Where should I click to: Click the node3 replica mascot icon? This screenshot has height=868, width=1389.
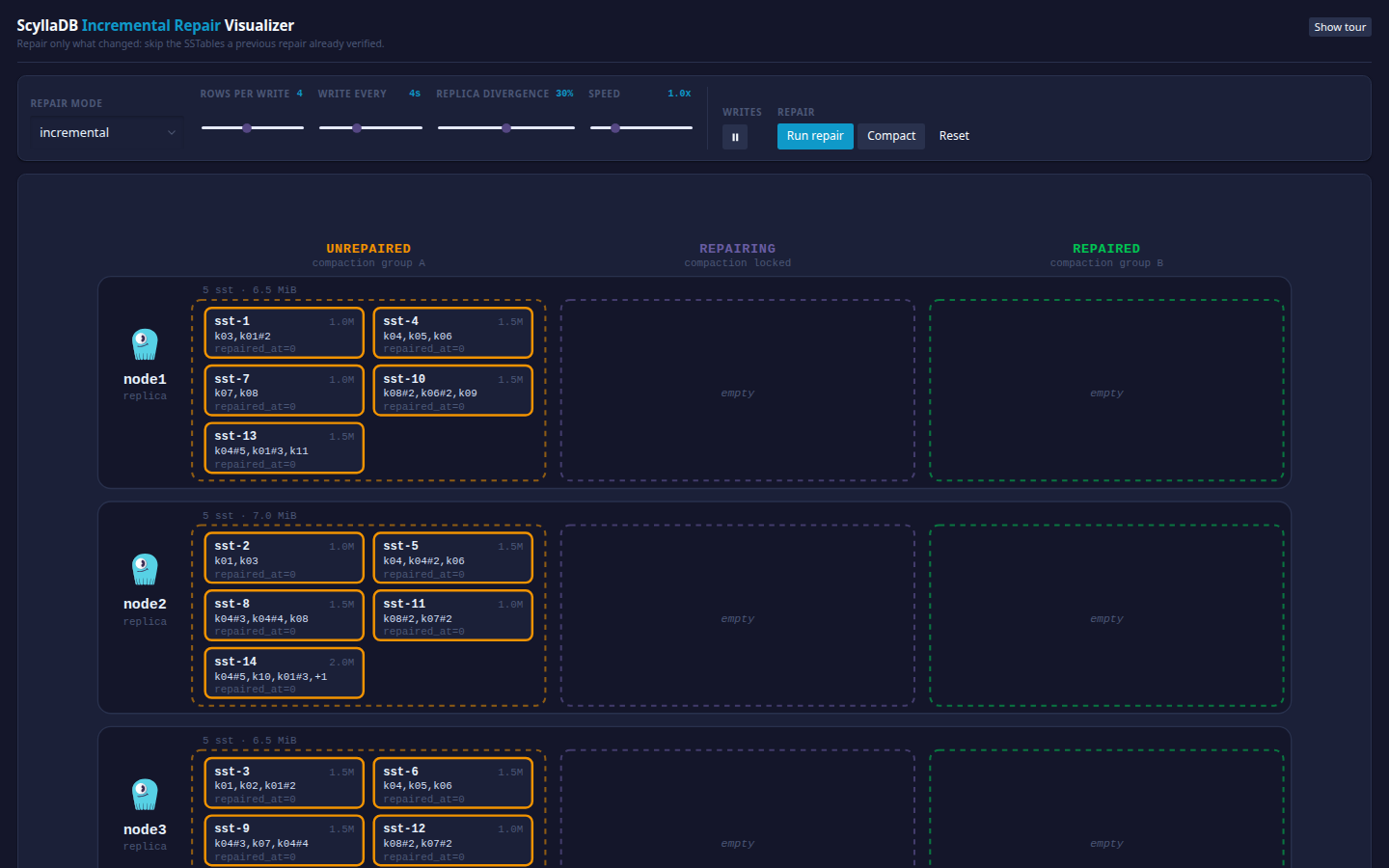pyautogui.click(x=145, y=795)
